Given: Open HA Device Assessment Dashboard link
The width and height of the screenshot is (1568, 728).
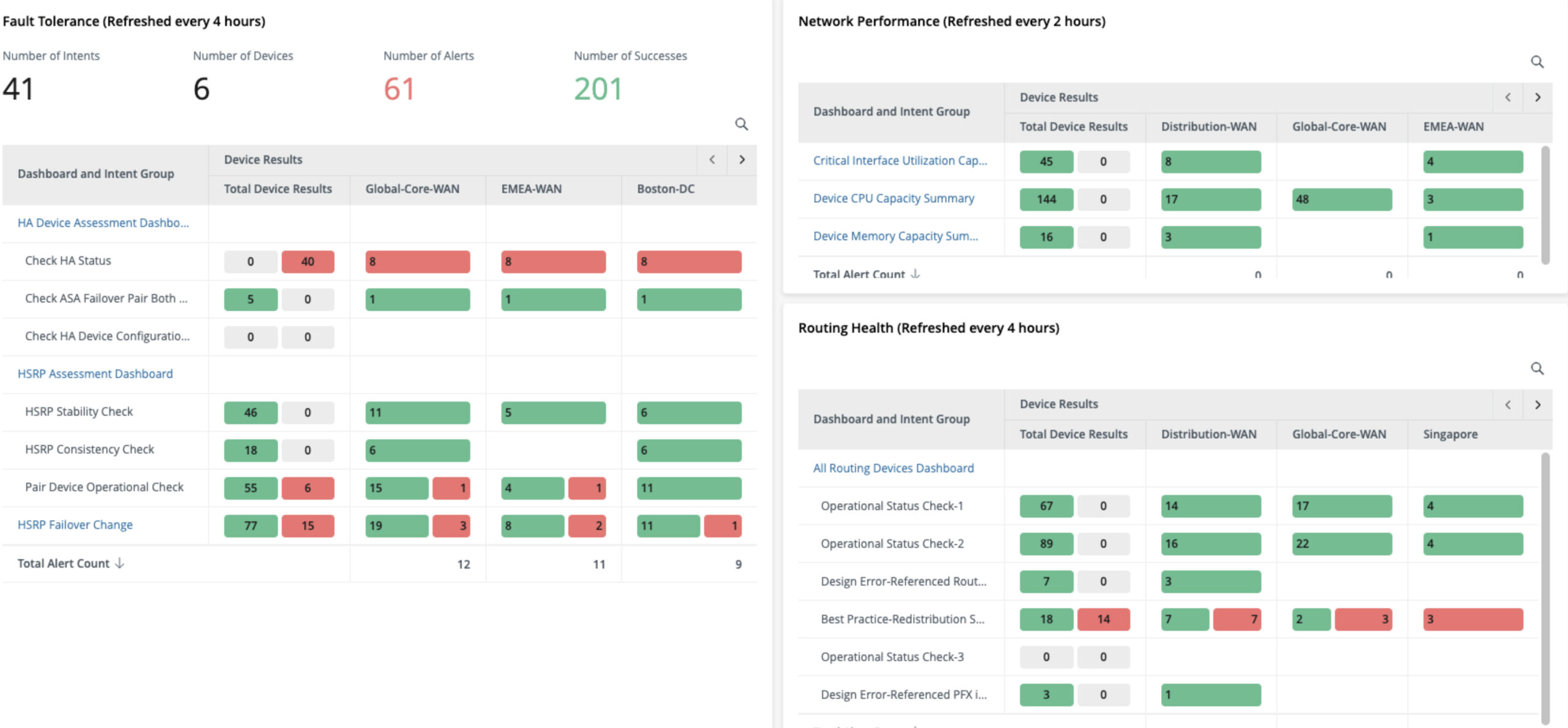Looking at the screenshot, I should (x=103, y=223).
